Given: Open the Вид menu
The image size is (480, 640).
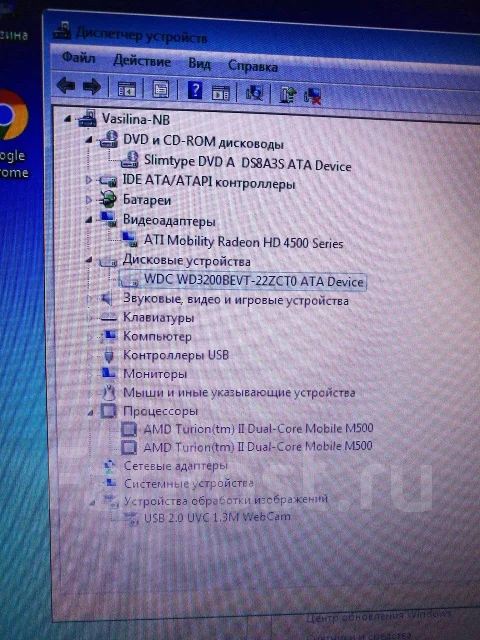Looking at the screenshot, I should click(199, 64).
